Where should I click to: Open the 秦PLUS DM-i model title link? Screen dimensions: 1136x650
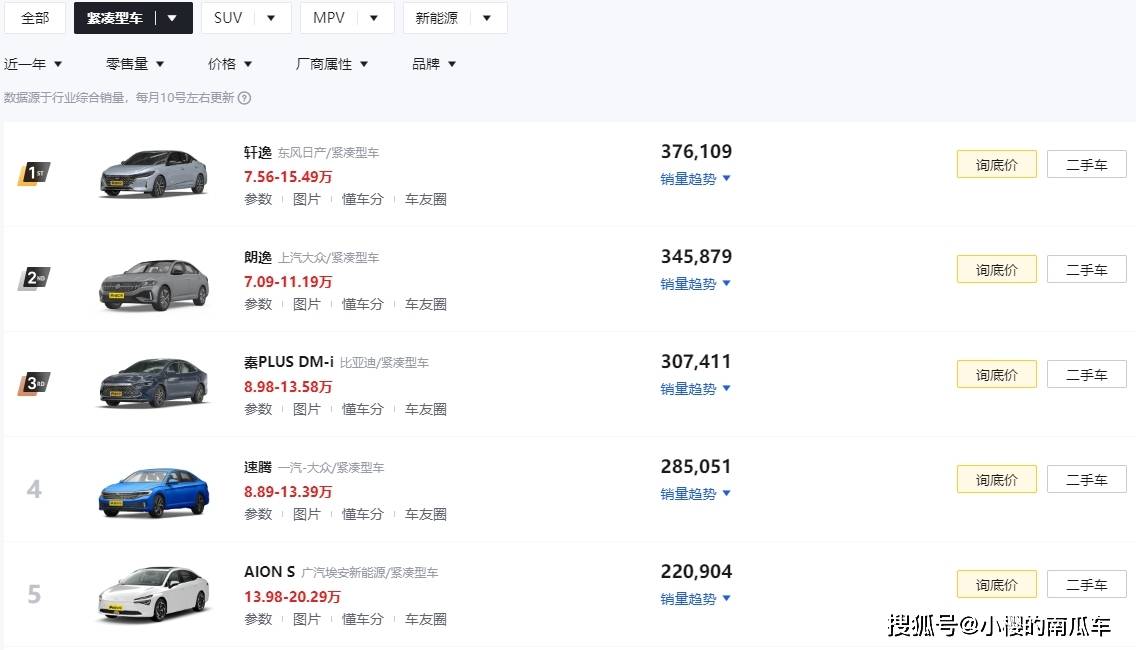(289, 362)
